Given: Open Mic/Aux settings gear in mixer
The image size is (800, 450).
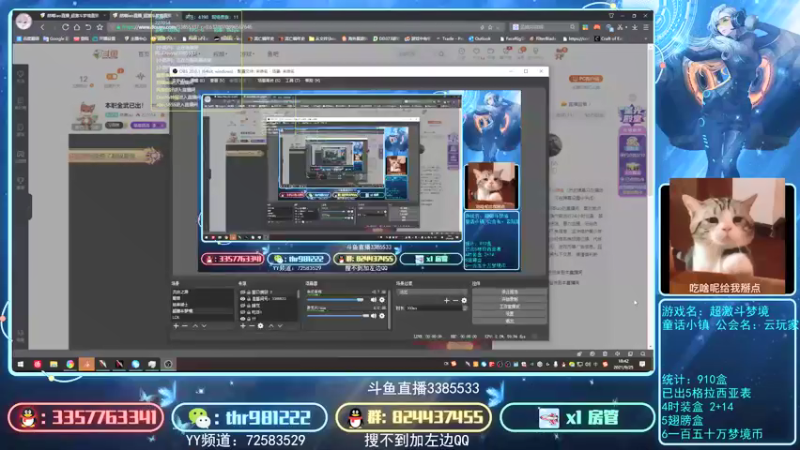Looking at the screenshot, I should (x=382, y=316).
